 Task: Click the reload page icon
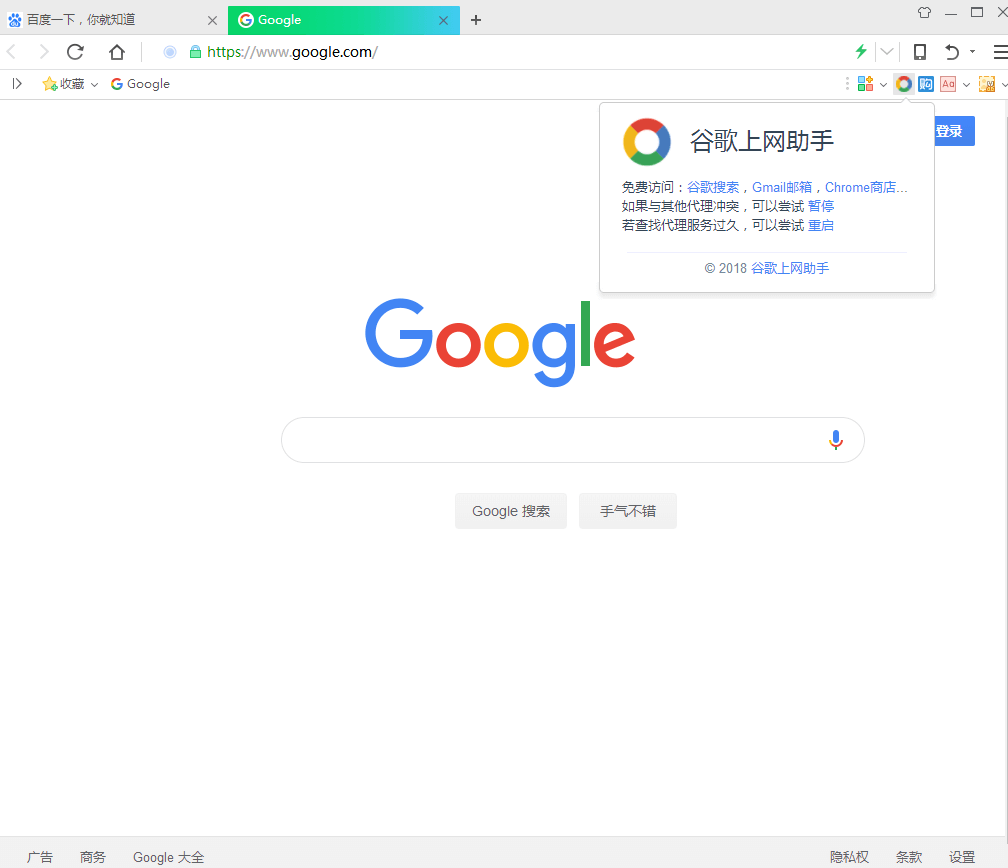(x=75, y=52)
